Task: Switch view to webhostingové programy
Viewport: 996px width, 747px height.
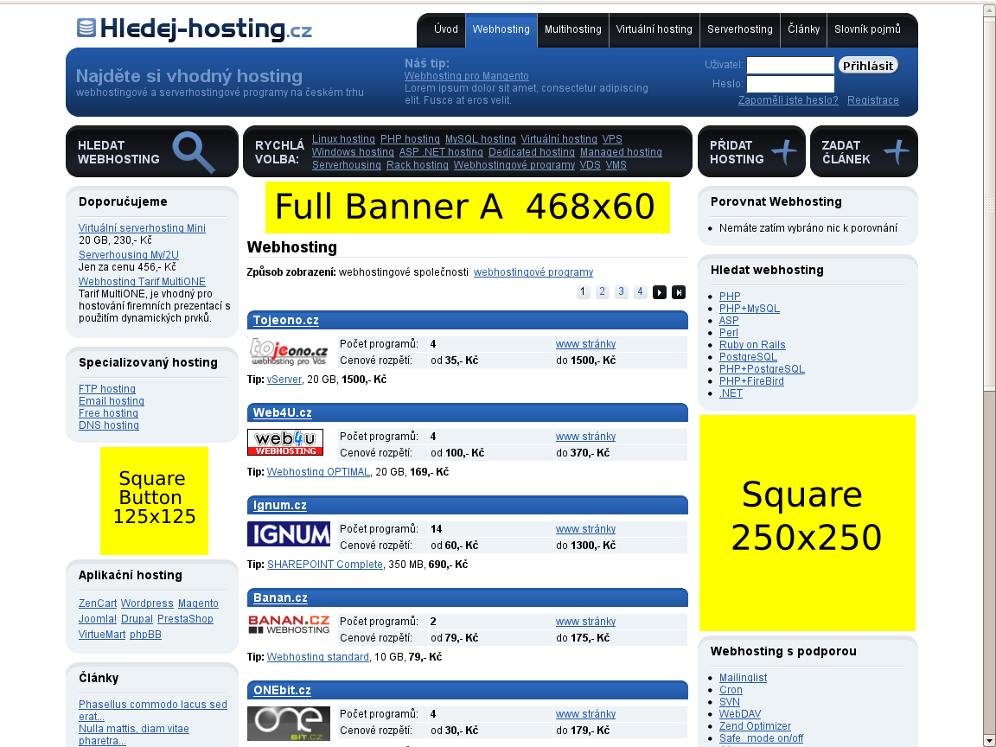Action: tap(534, 273)
